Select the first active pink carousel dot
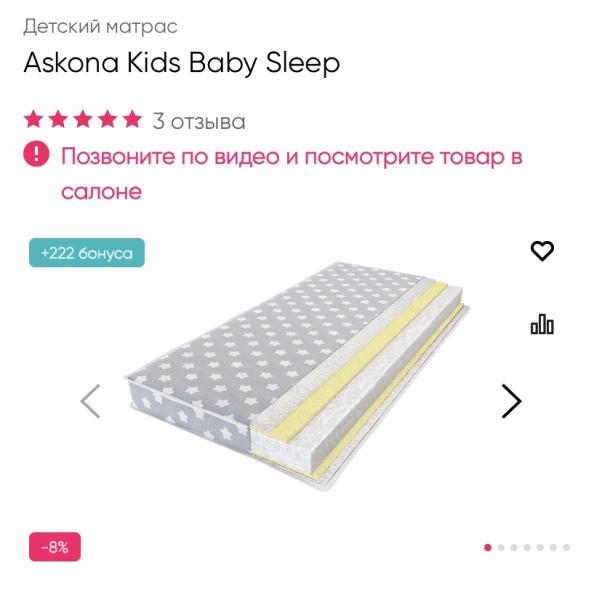 tap(488, 547)
